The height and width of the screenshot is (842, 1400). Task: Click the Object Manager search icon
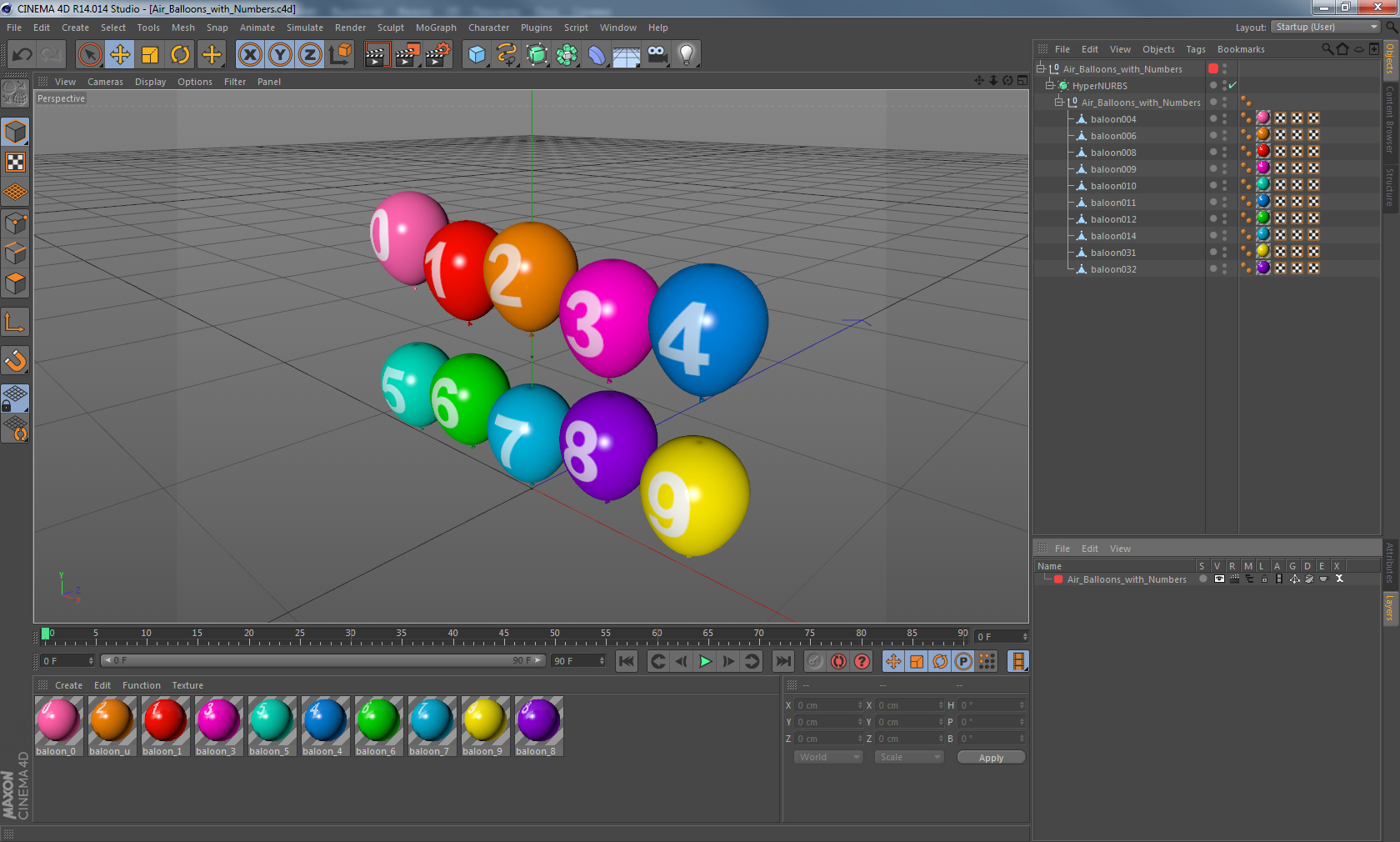(1327, 49)
